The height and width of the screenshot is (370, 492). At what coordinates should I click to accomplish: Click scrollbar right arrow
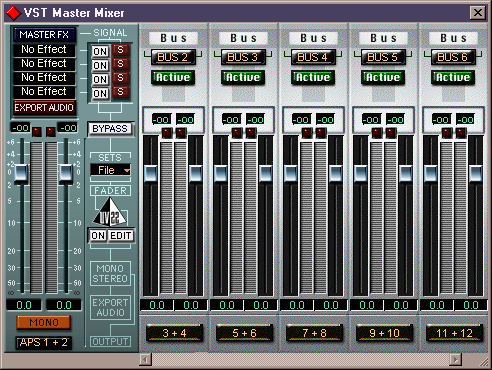click(456, 360)
